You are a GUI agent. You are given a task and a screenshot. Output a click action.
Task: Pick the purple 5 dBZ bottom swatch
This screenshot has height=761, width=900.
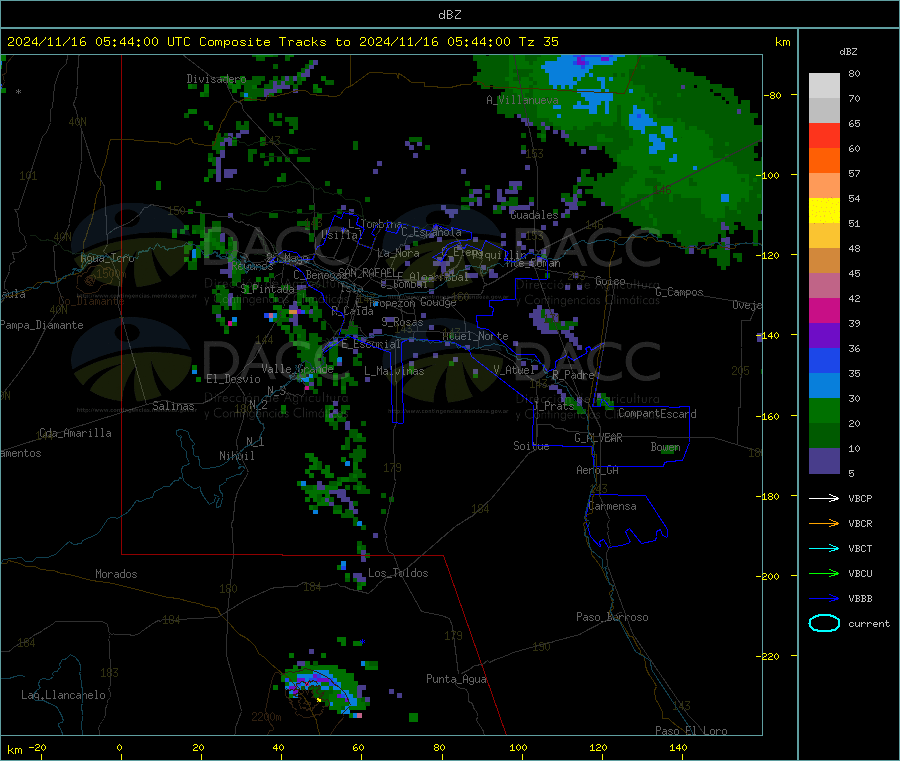coord(824,461)
